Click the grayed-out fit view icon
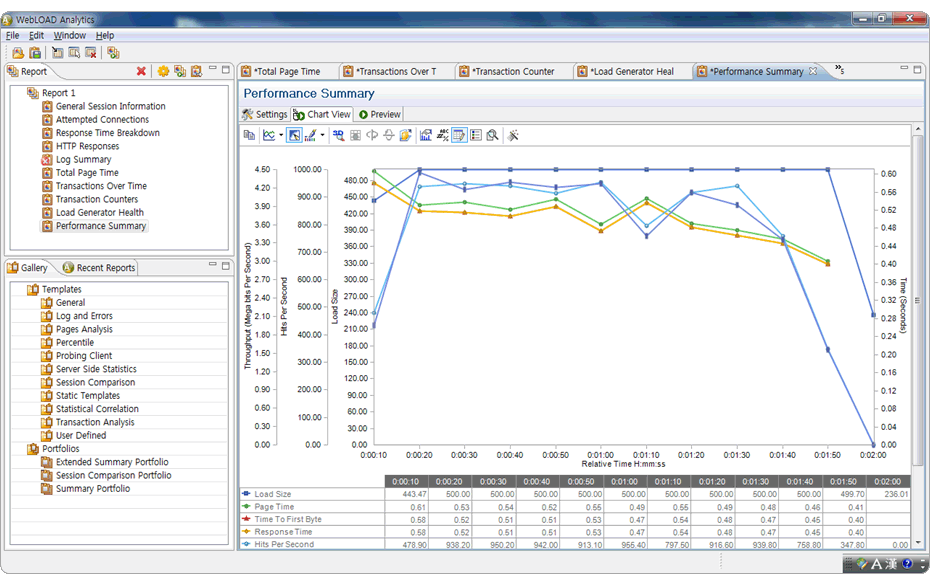 [355, 135]
